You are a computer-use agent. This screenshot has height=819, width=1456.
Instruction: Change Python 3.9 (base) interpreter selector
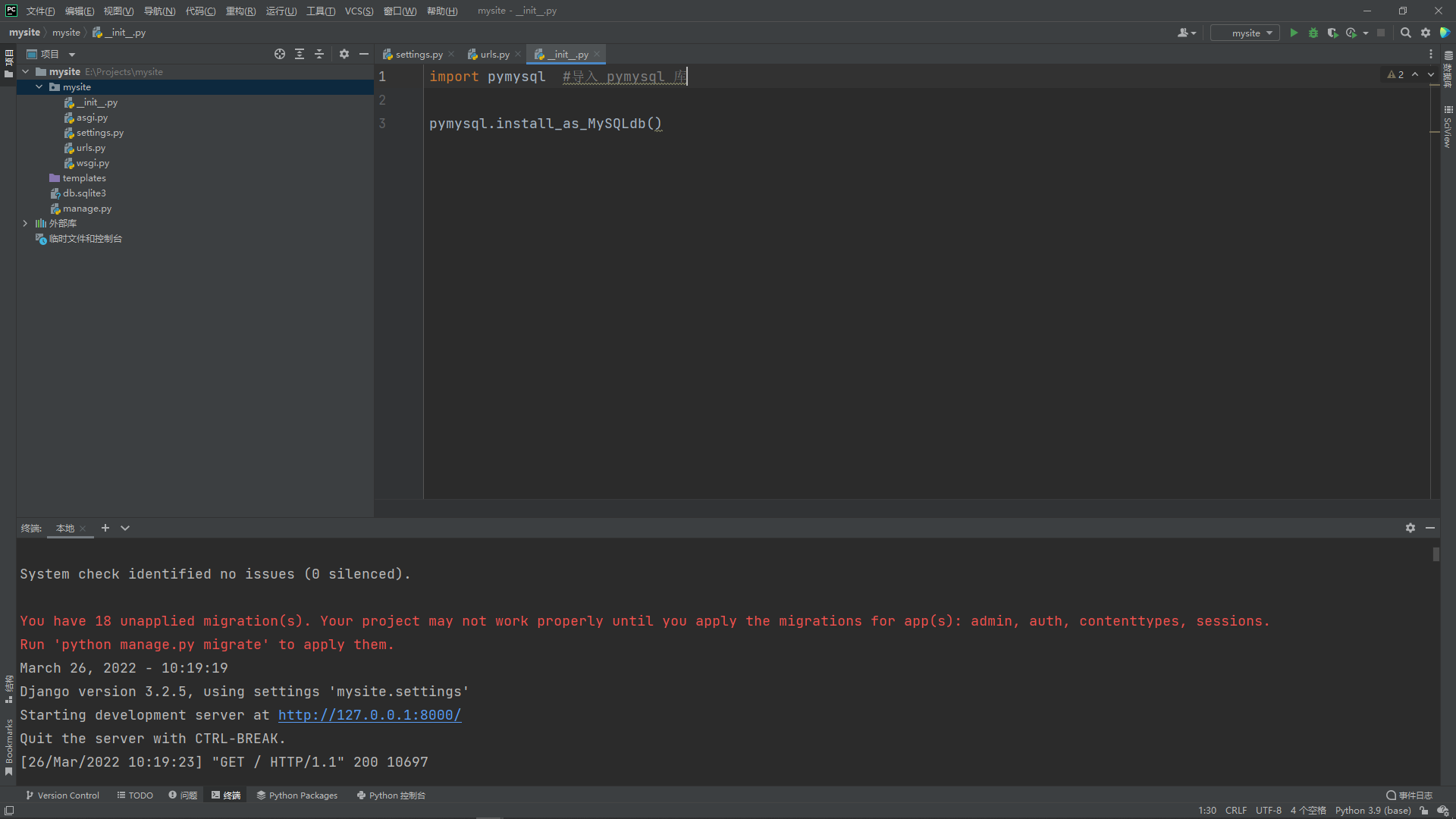[1373, 811]
